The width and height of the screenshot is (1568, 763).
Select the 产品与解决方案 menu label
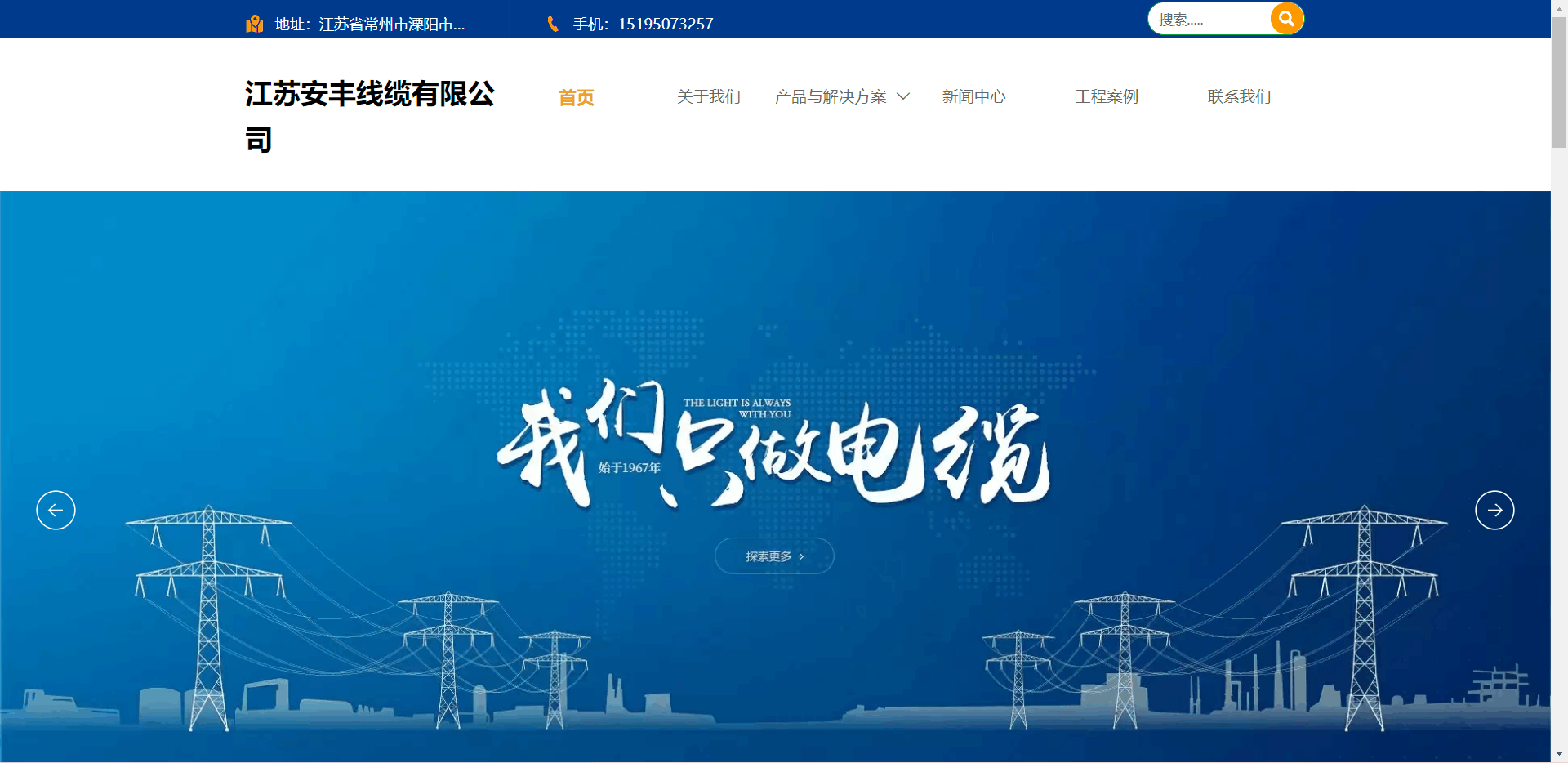(x=830, y=96)
